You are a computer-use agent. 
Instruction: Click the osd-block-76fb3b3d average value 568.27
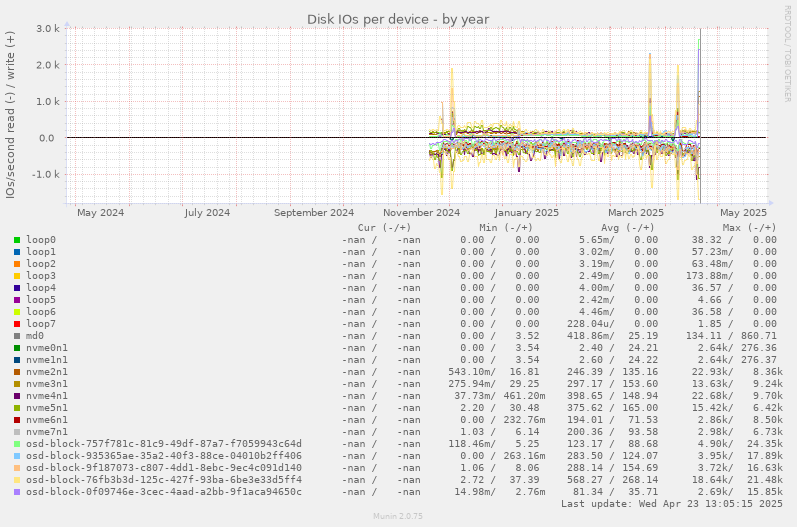click(588, 480)
